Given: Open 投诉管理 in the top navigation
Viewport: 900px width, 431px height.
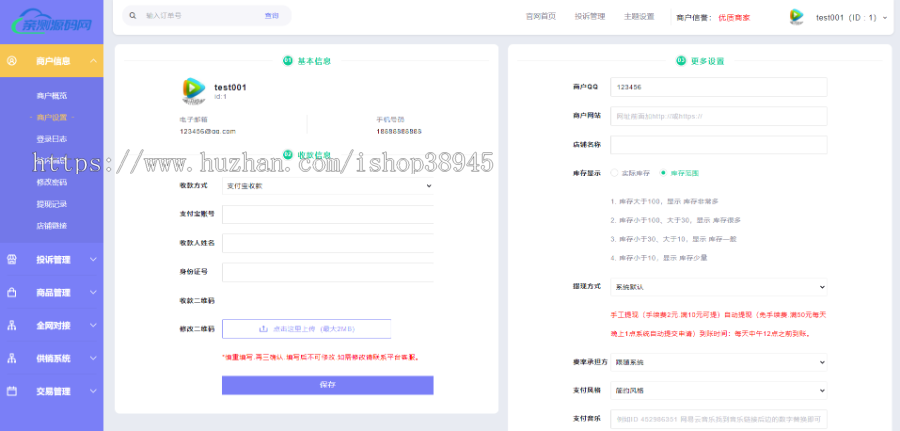Looking at the screenshot, I should coord(589,17).
